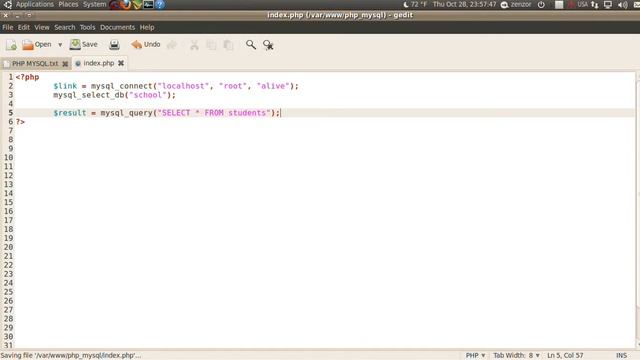Screen dimensions: 640x360
Task: Open the File menu
Action: (x=8, y=27)
